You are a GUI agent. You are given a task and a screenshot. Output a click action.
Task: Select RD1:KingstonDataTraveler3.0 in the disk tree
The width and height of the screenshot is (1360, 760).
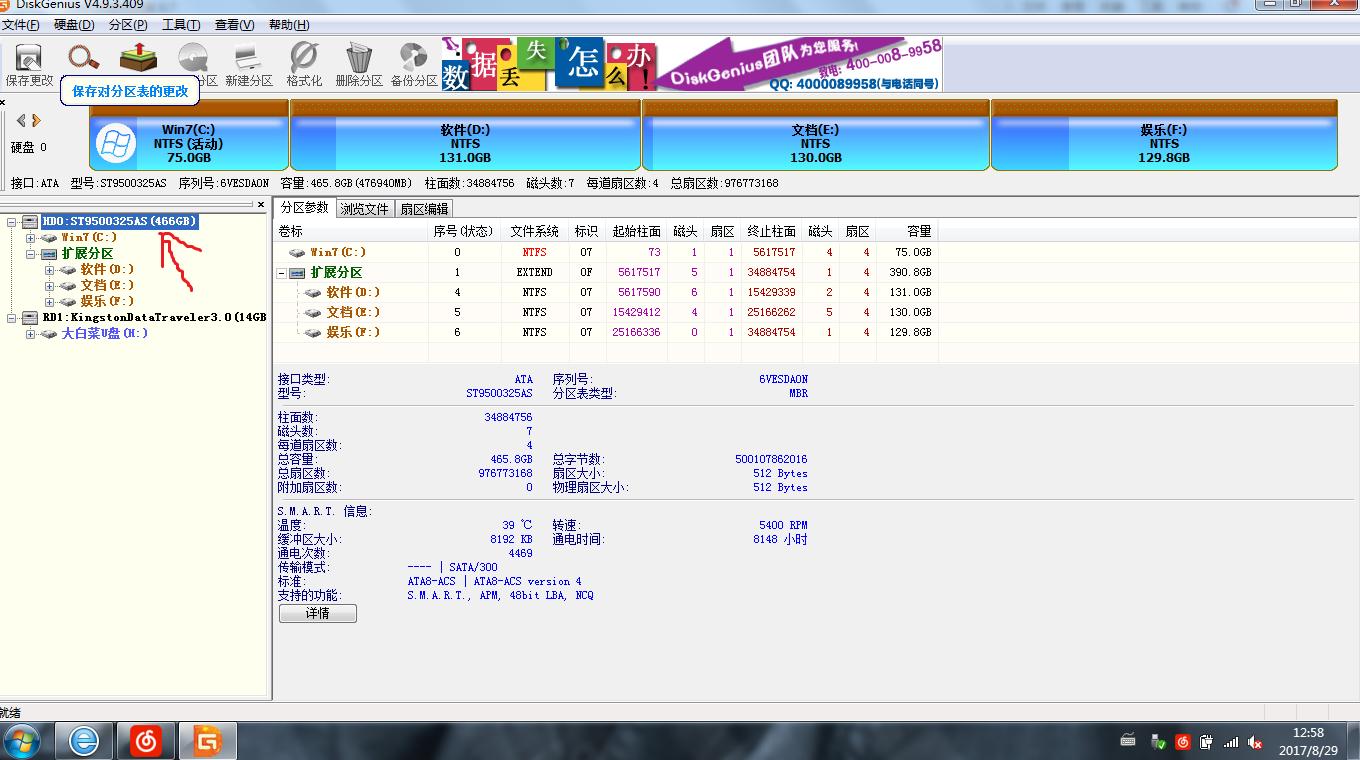154,318
